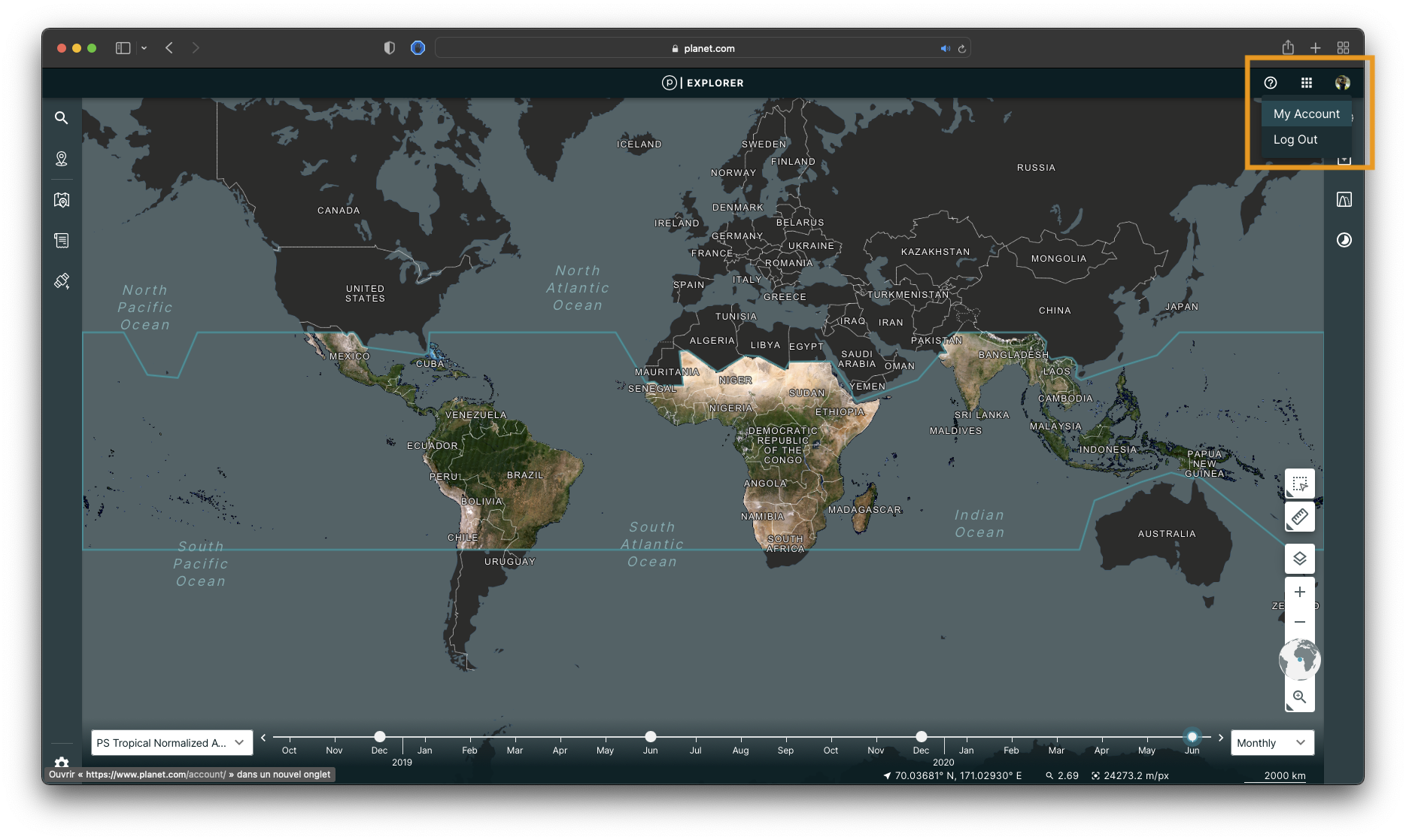Open the help question mark icon
Screen dimensions: 1406x840
point(1271,83)
